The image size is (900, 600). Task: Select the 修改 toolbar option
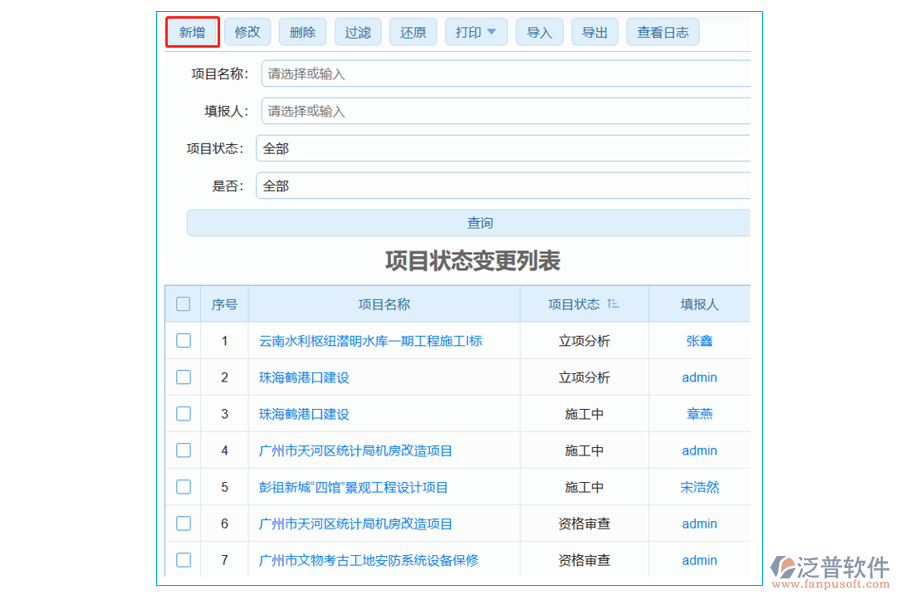[x=246, y=31]
